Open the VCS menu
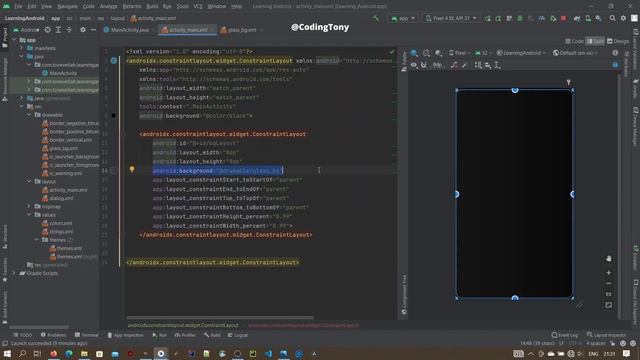The width and height of the screenshot is (640, 360). coord(198,6)
